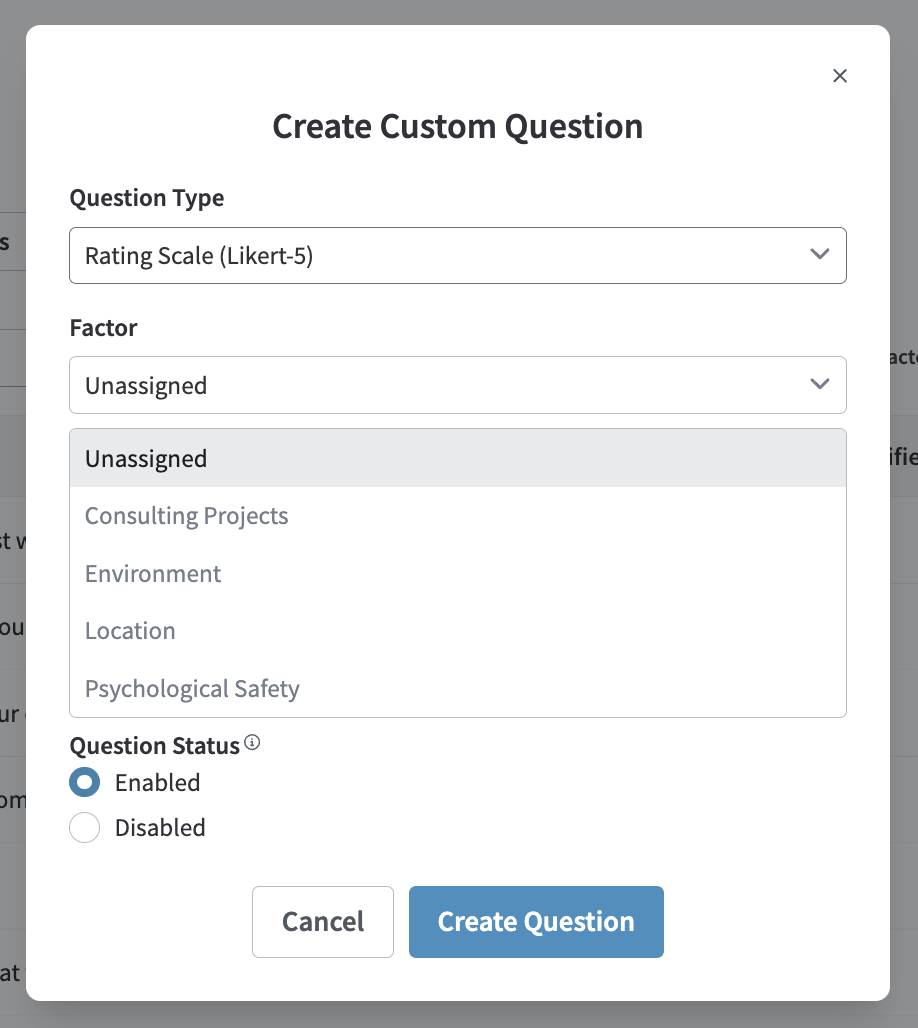Open the Question Type dropdown
The width and height of the screenshot is (918, 1028).
pos(457,256)
